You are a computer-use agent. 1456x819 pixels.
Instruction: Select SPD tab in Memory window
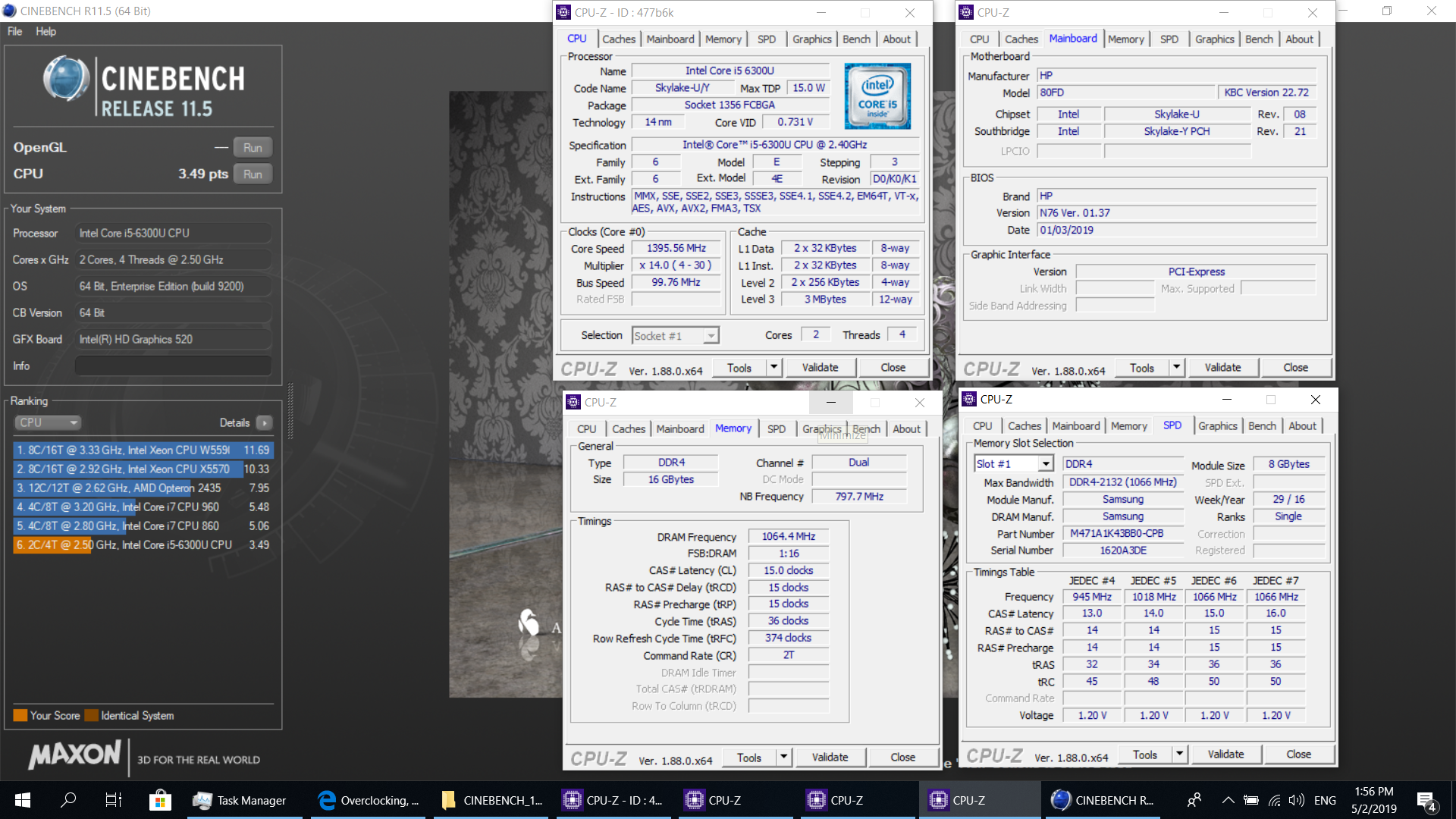(x=776, y=428)
